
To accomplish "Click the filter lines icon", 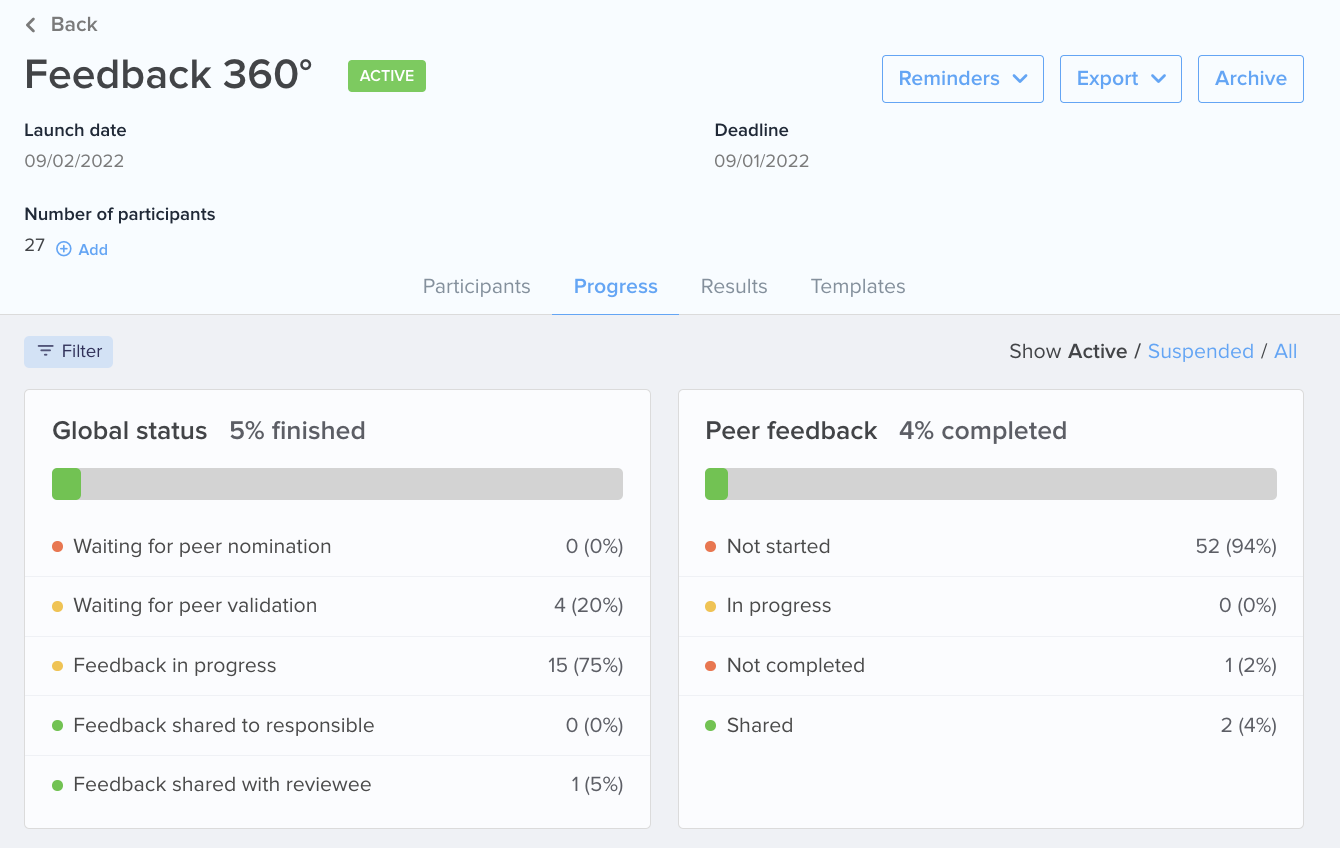I will (x=46, y=351).
